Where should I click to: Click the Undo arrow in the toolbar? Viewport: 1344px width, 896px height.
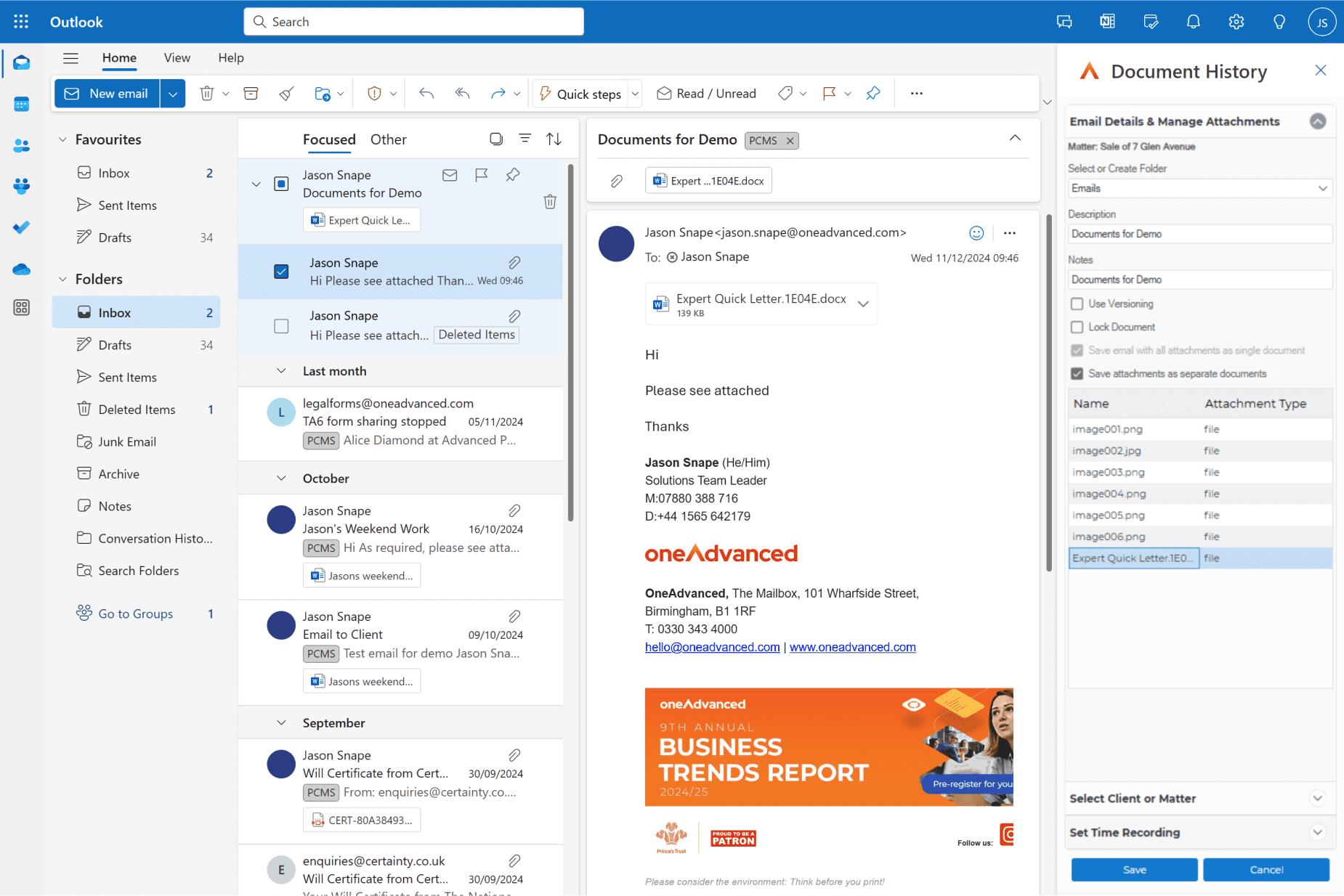426,94
